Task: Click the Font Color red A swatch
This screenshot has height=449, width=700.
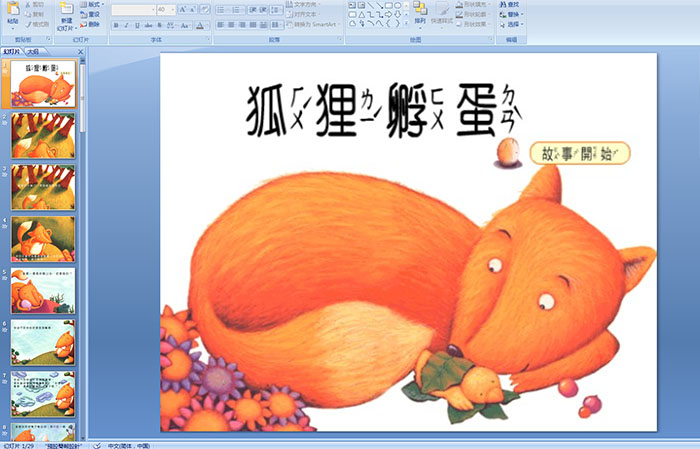Action: (x=200, y=25)
